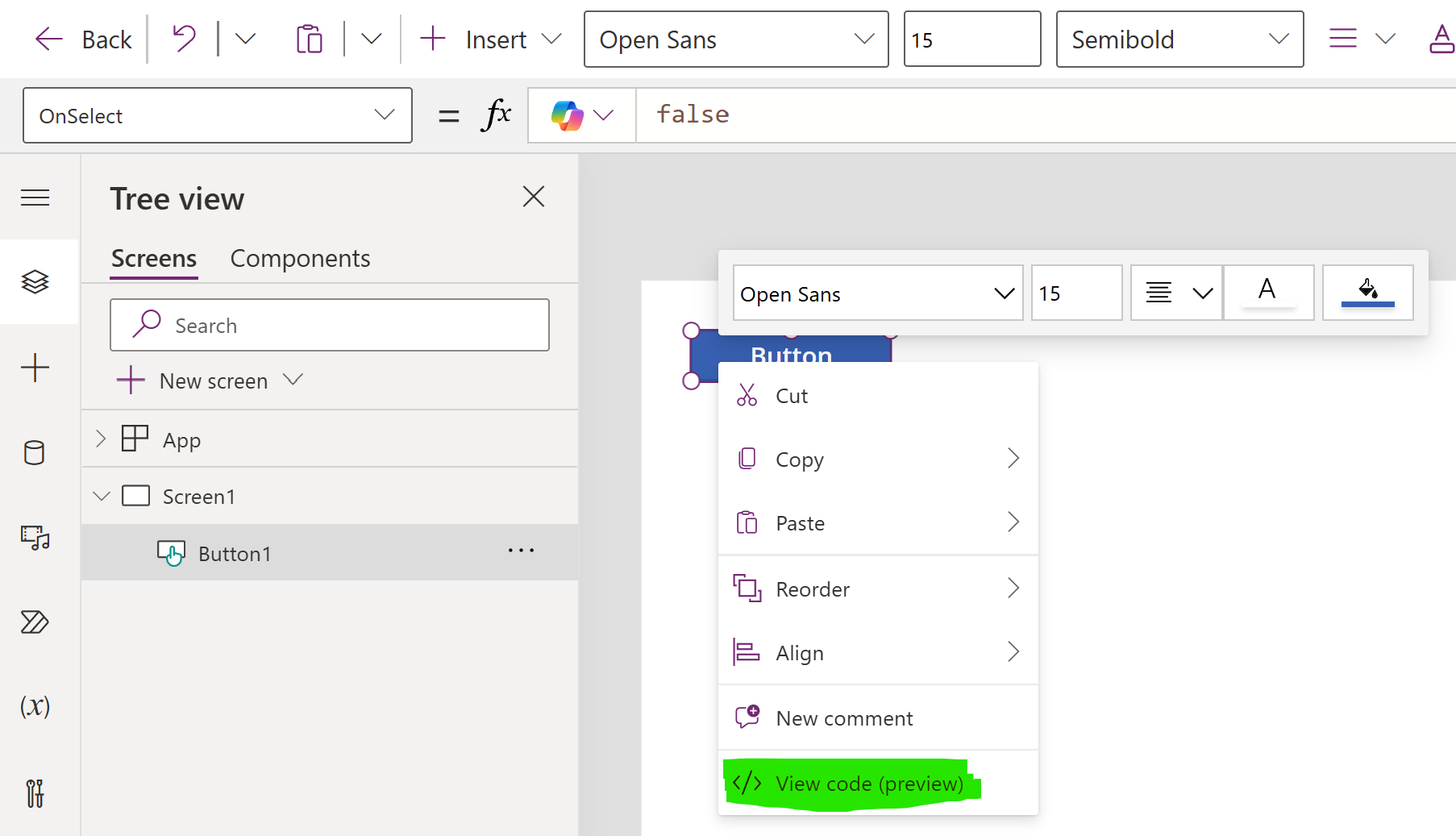This screenshot has width=1456, height=836.
Task: Open the Power Automate pane icon
Action: pyautogui.click(x=35, y=622)
